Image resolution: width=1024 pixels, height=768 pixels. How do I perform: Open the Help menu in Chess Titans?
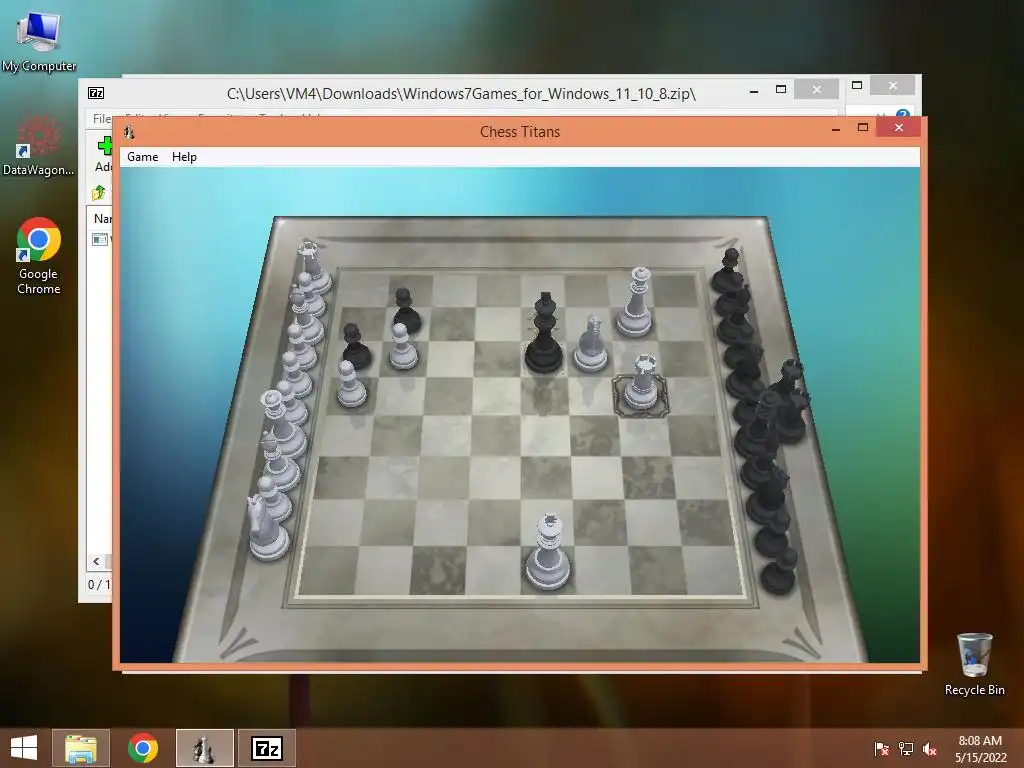pyautogui.click(x=184, y=157)
